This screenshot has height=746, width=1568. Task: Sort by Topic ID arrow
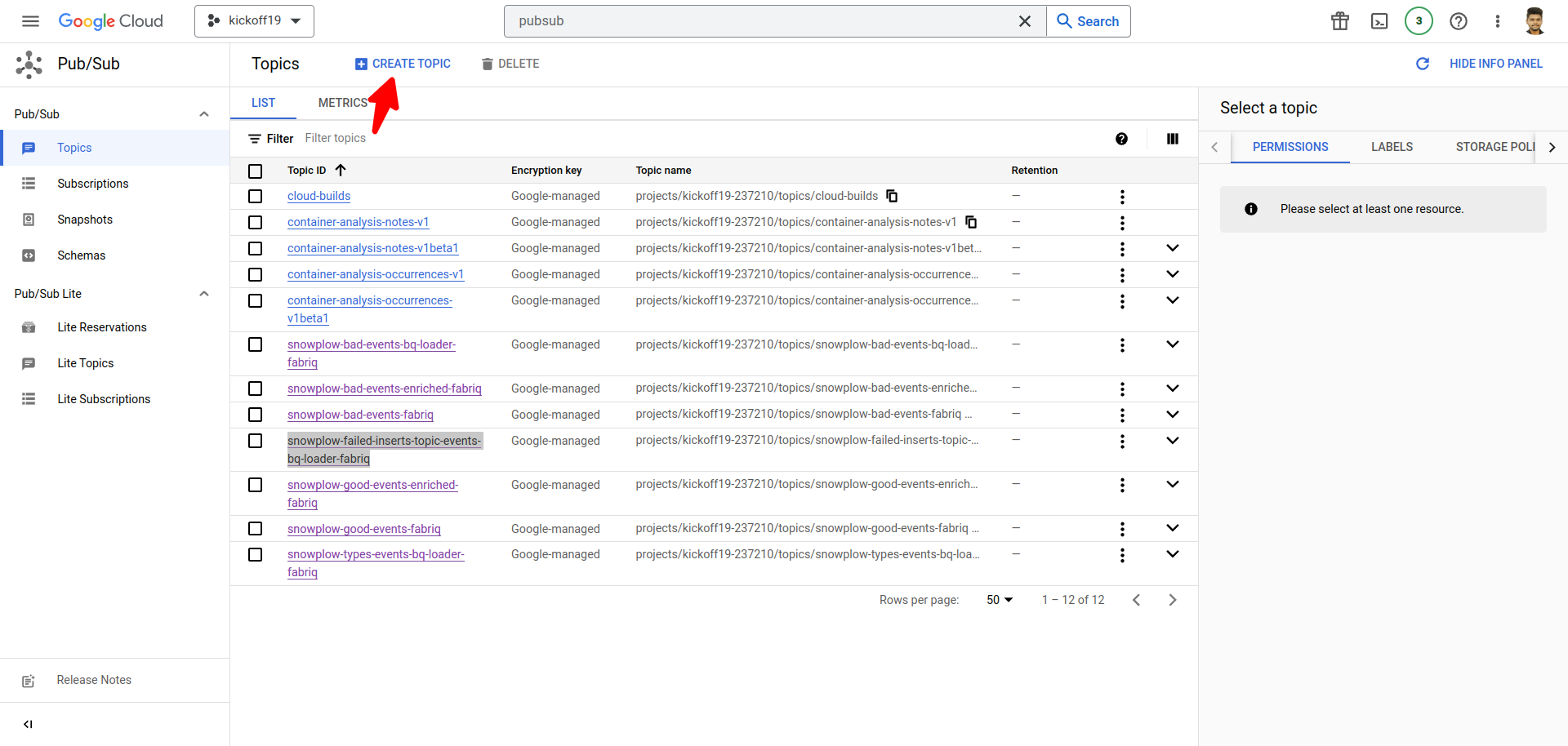coord(341,170)
